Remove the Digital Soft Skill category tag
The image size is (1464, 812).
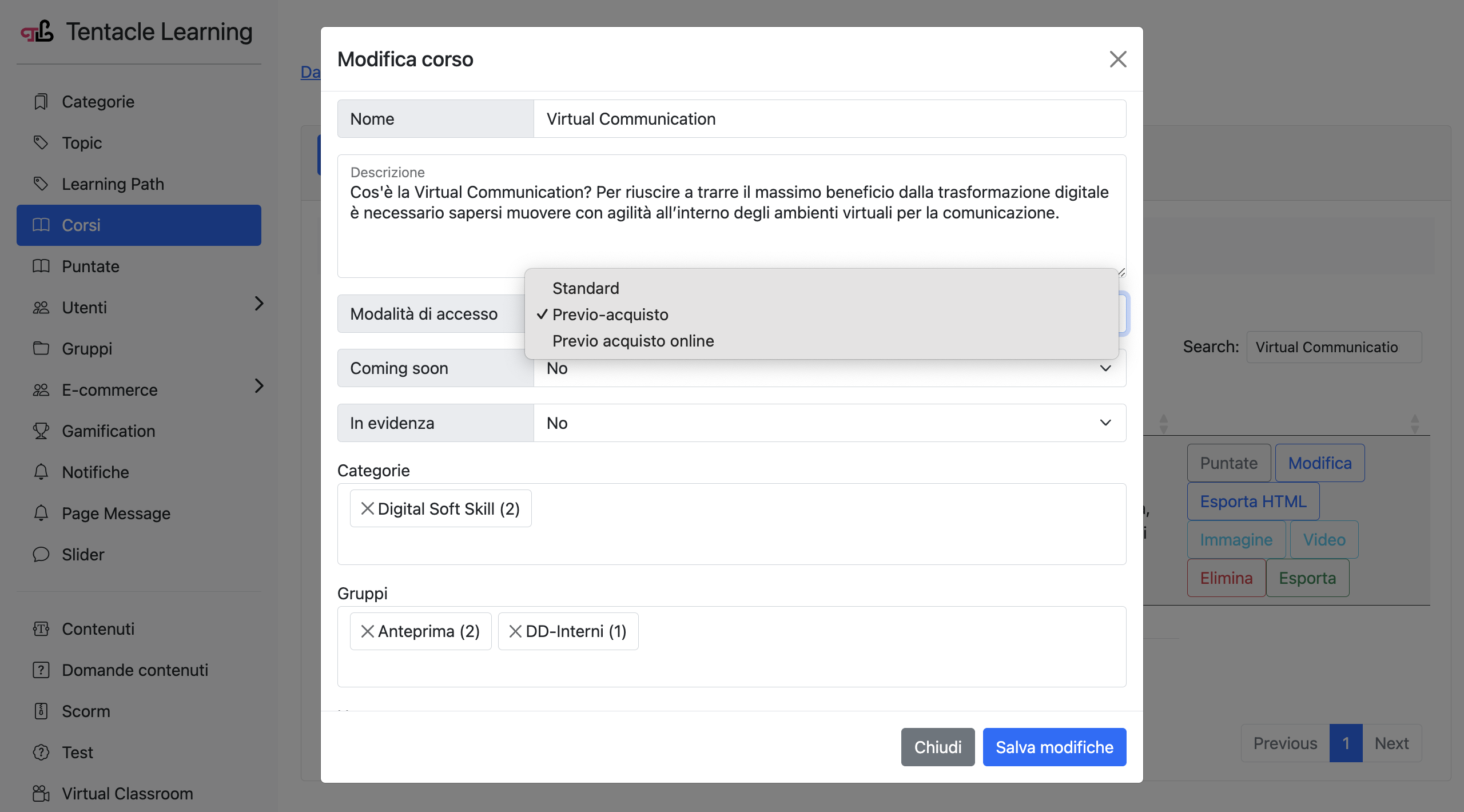point(367,508)
